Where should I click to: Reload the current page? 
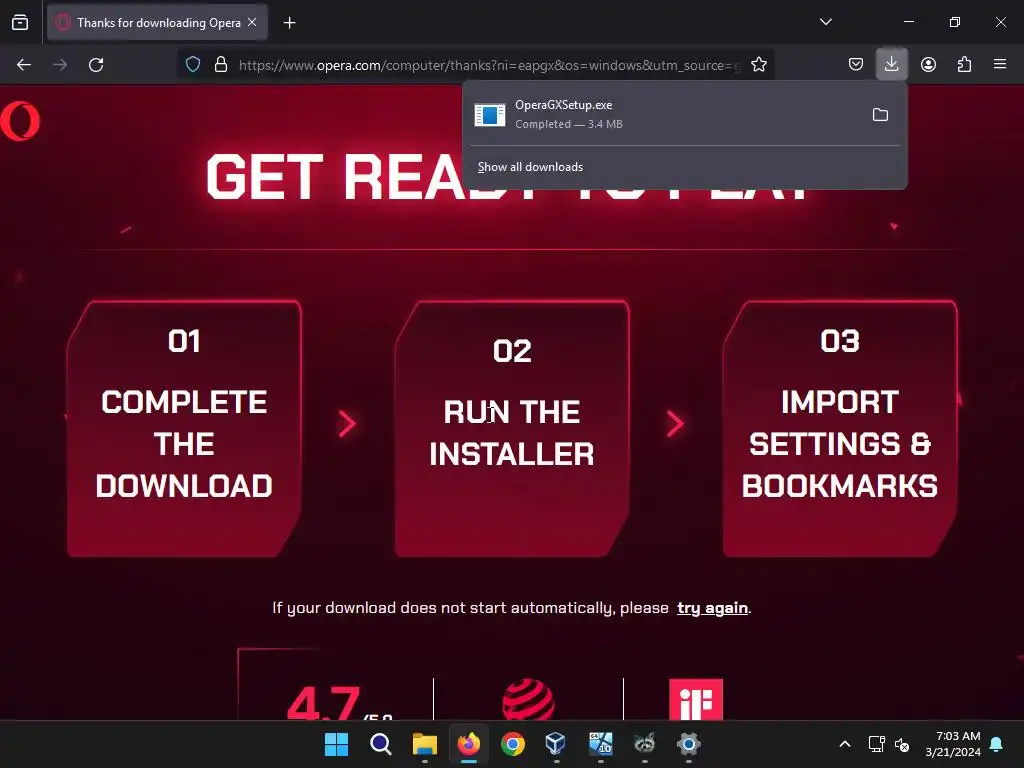[x=96, y=65]
